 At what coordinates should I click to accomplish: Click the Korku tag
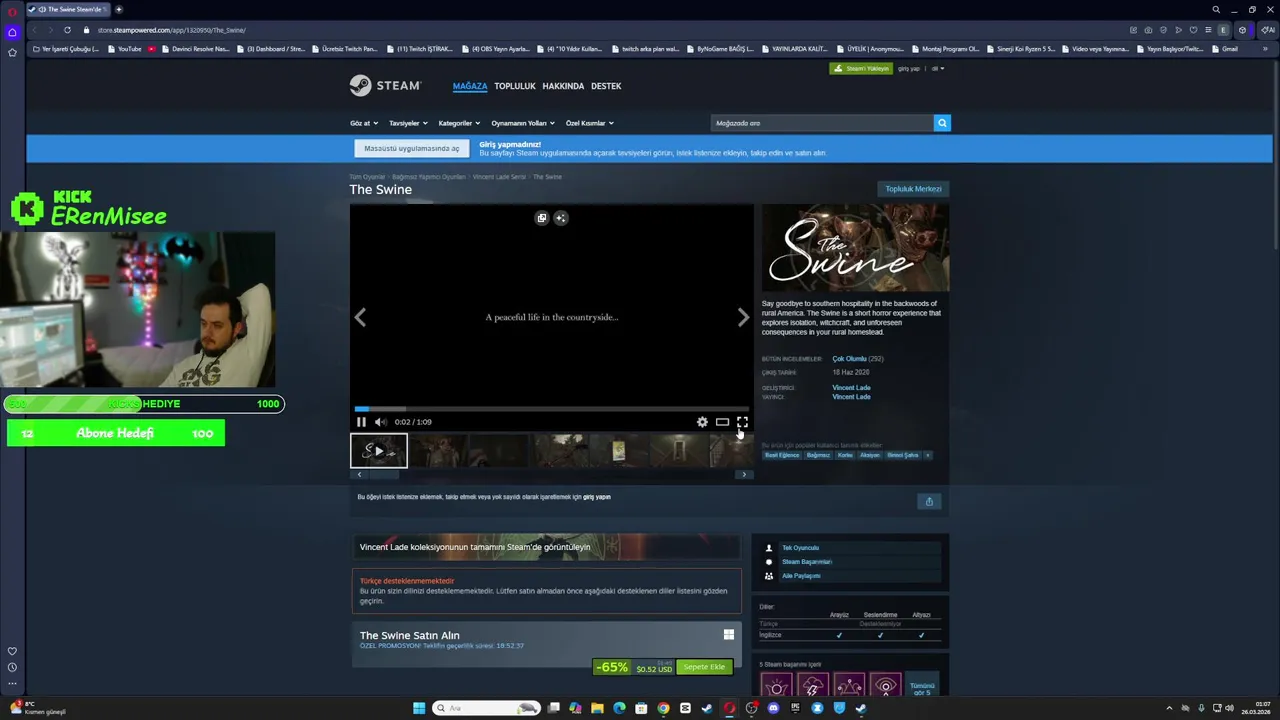845,455
